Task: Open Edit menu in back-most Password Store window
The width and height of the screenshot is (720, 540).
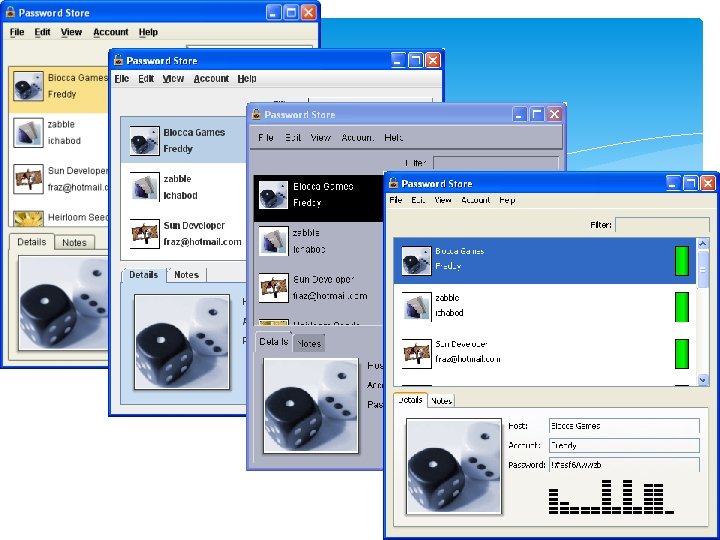Action: (x=42, y=32)
